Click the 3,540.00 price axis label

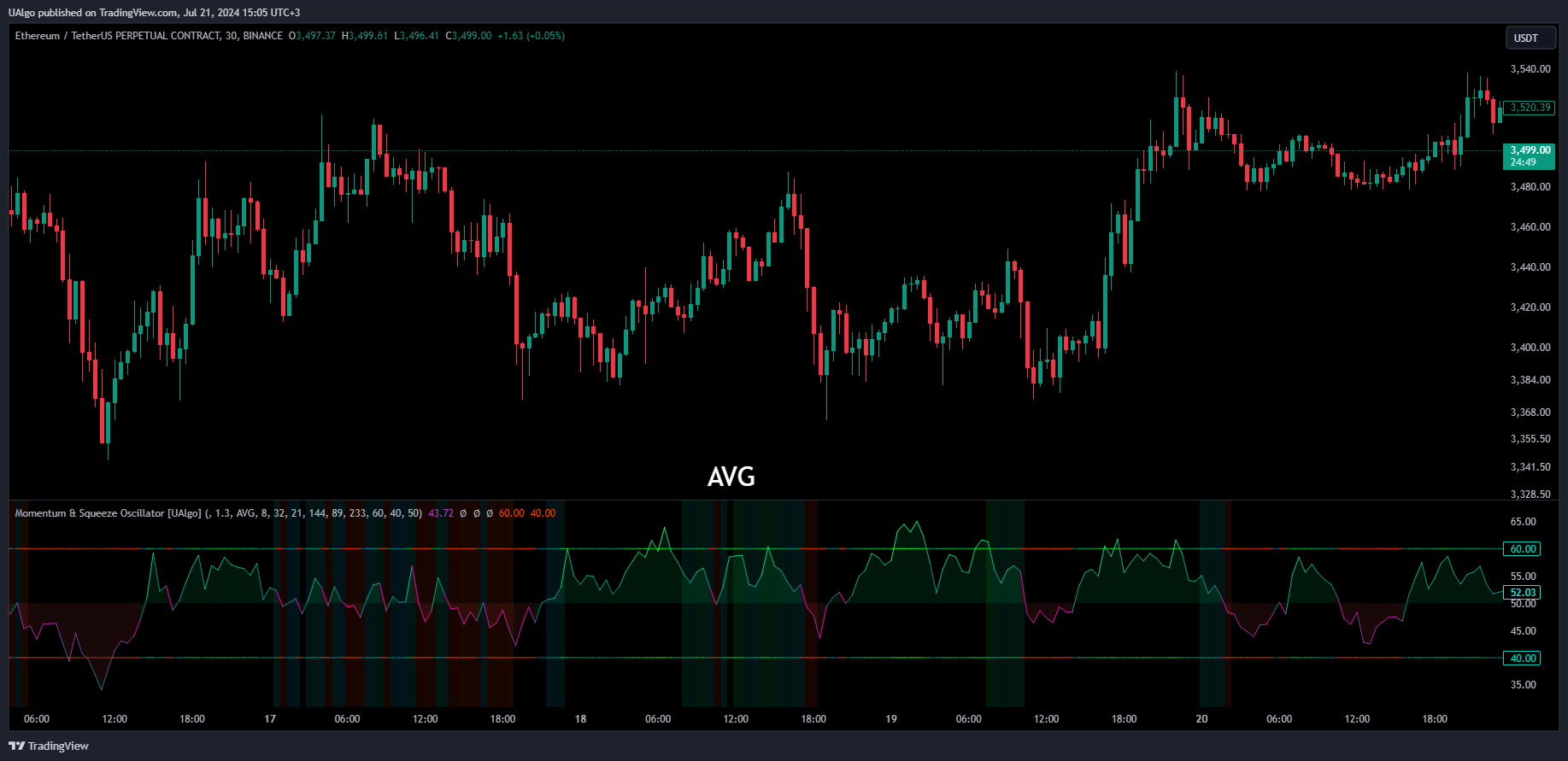(1530, 69)
